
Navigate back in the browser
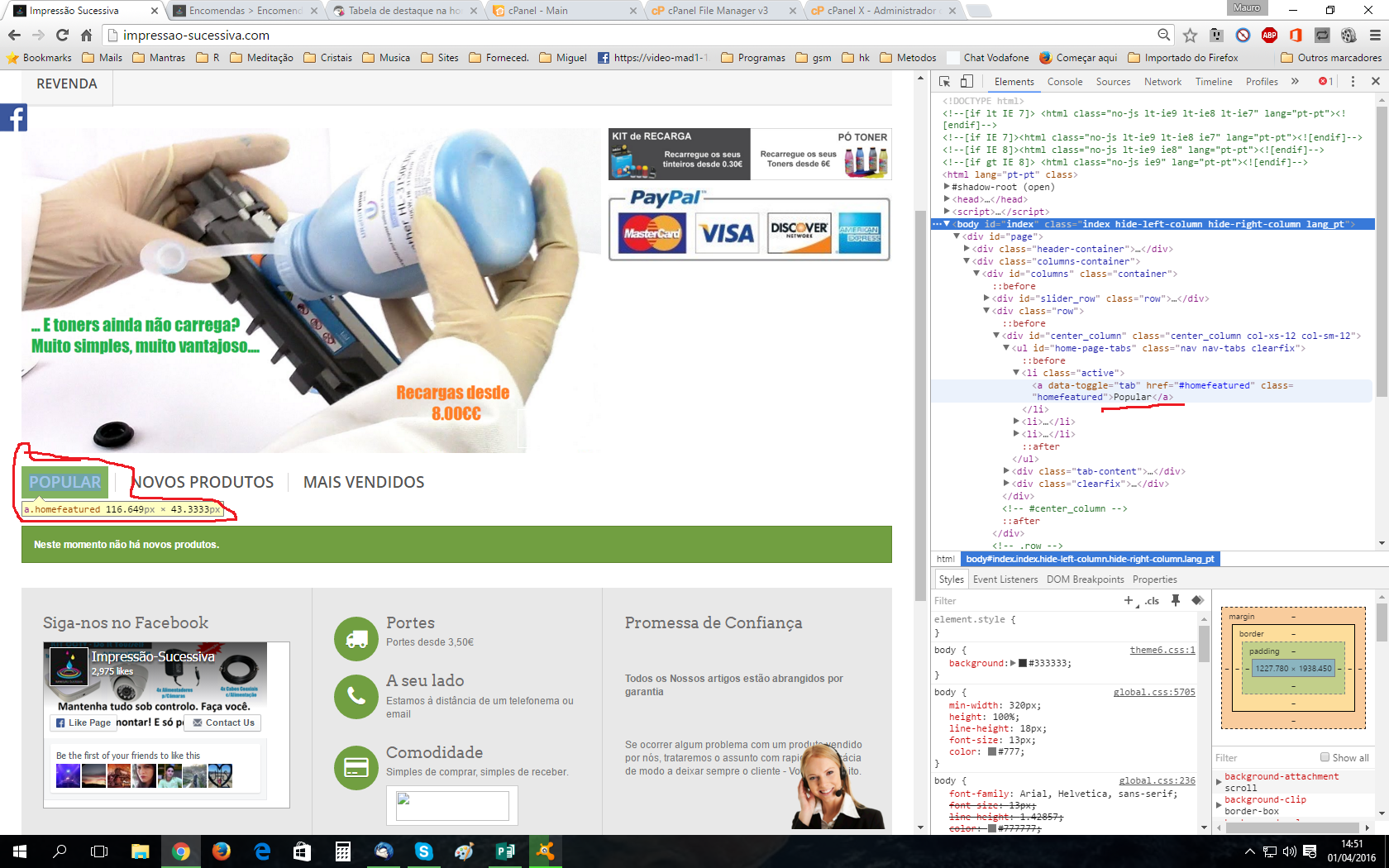[14, 35]
